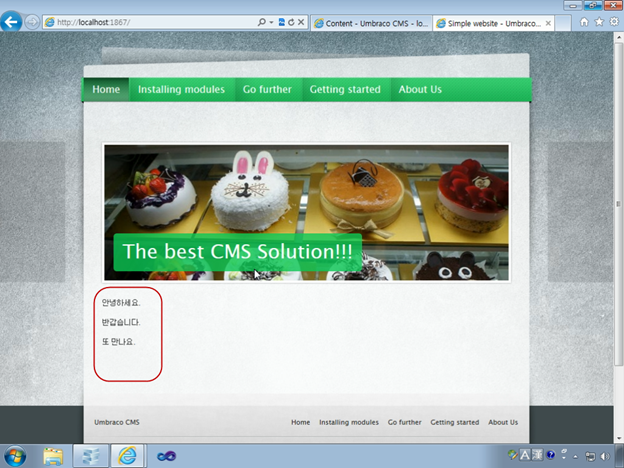
Task: Follow the footer Installing modules link
Action: pos(349,422)
